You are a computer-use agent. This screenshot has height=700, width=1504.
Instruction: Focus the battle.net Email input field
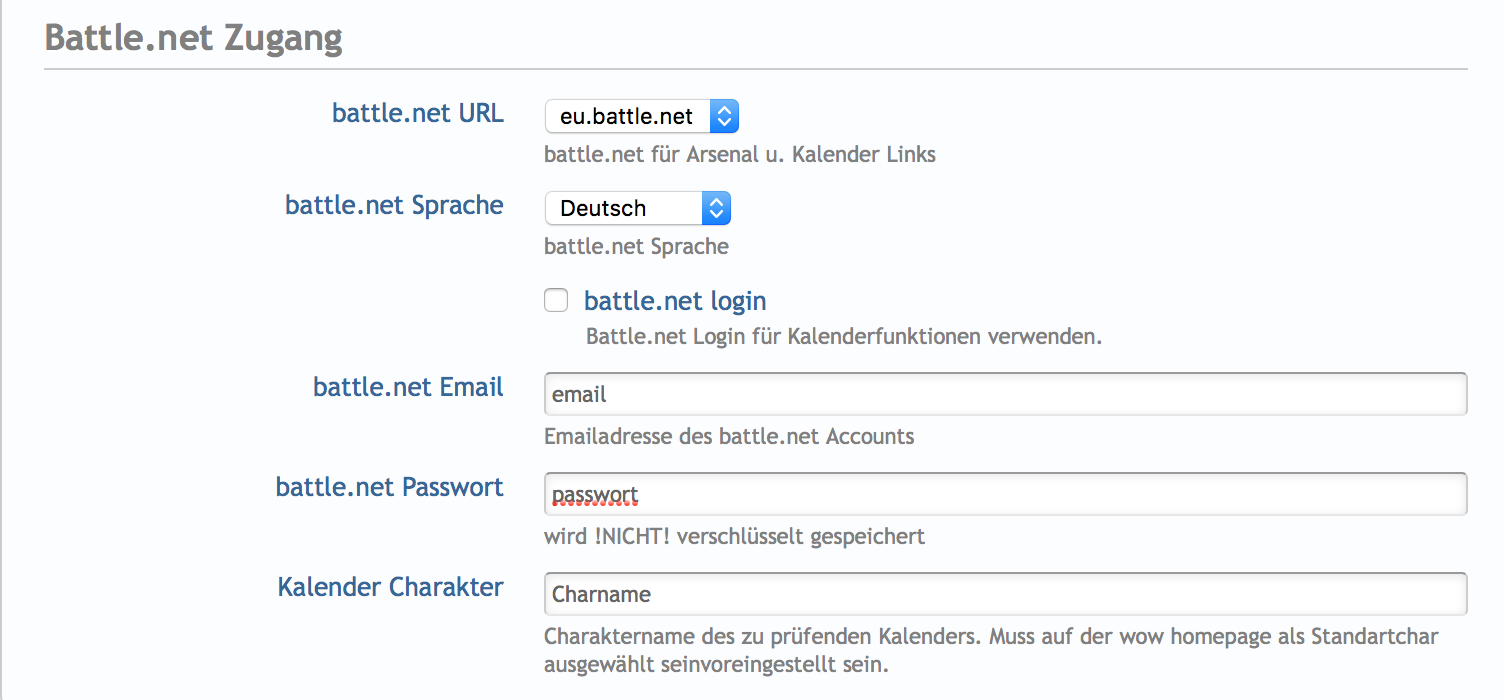point(1005,394)
